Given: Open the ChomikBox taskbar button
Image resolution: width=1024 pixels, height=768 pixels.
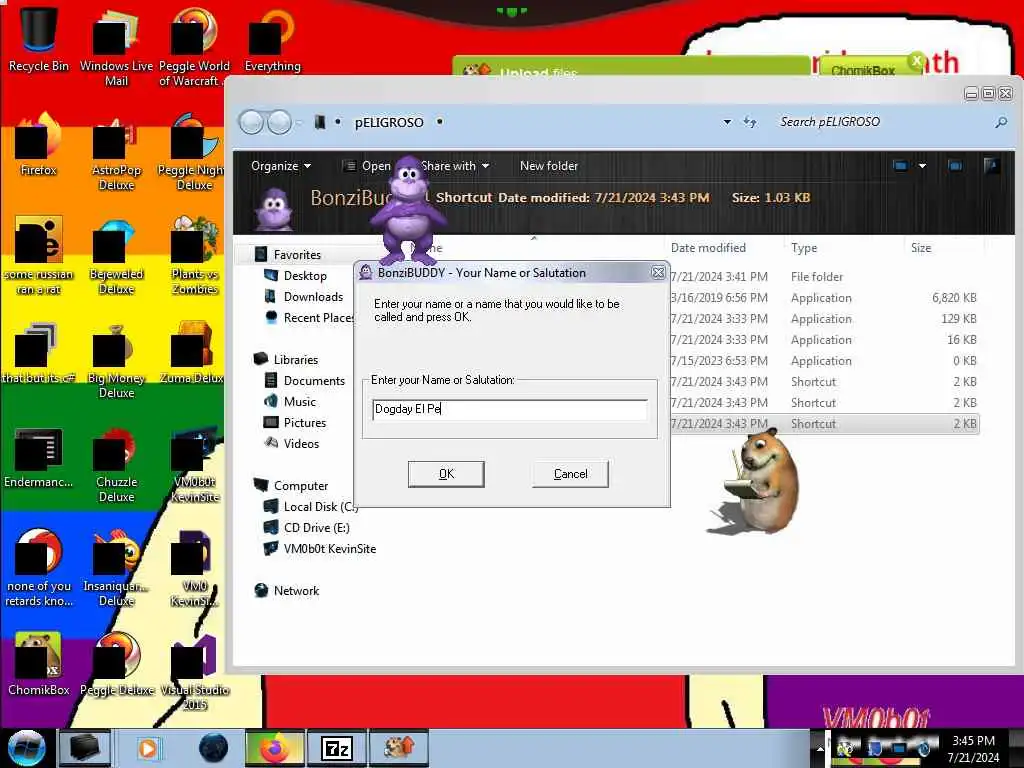Looking at the screenshot, I should [x=398, y=748].
